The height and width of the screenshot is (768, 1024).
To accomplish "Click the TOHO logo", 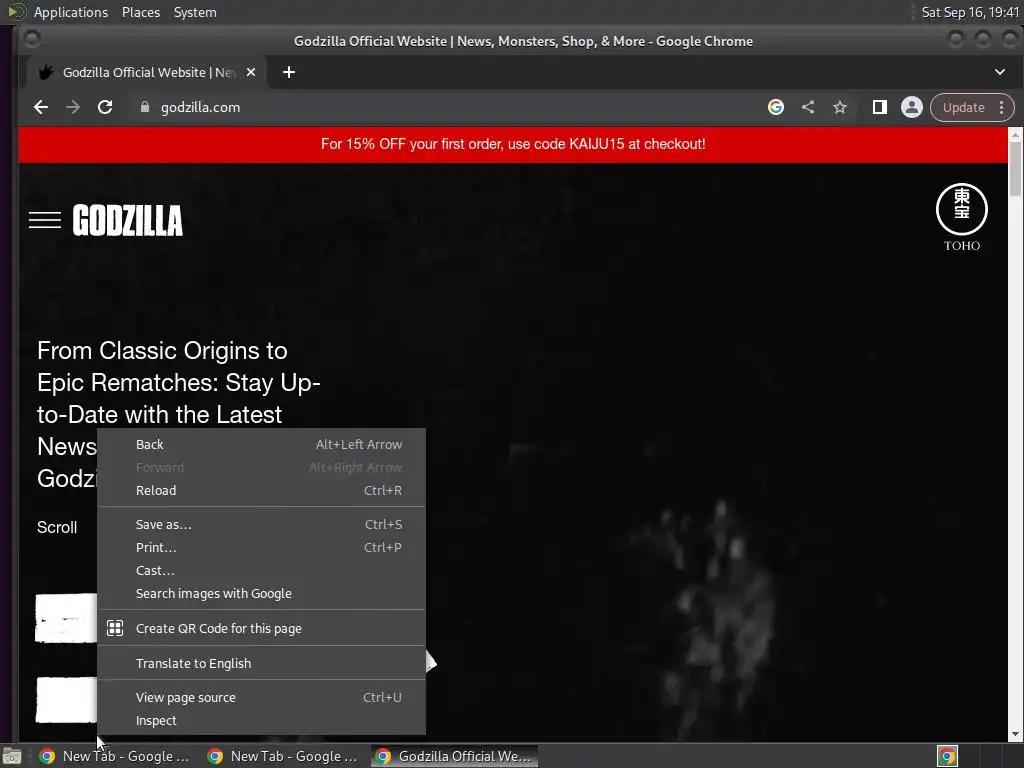I will [x=961, y=217].
